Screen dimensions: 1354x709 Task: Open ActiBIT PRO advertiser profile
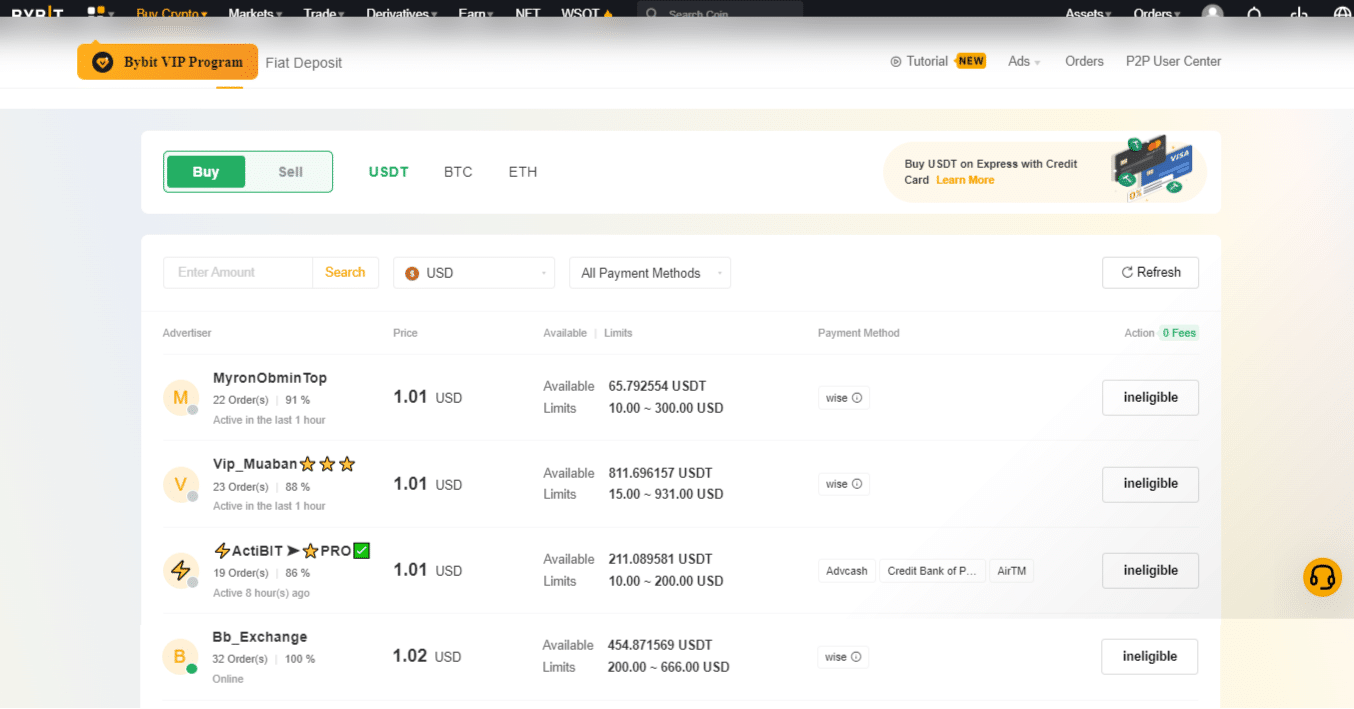(x=292, y=550)
